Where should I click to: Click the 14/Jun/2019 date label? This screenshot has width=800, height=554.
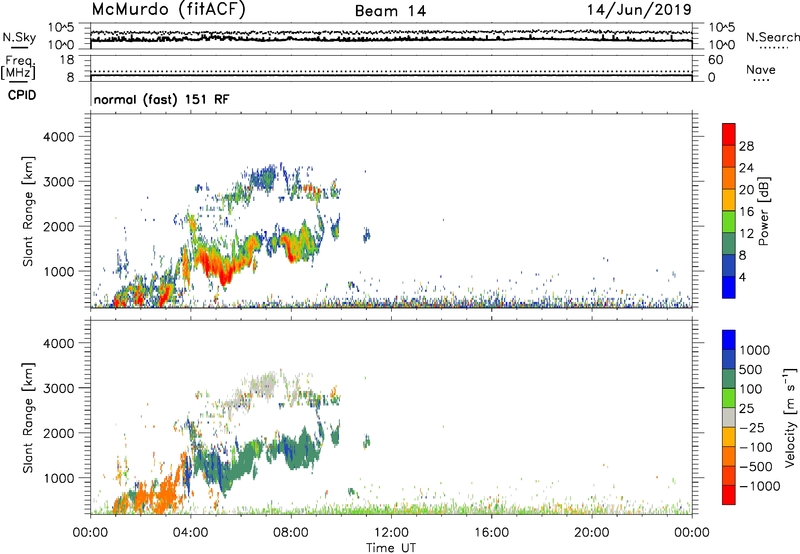tap(639, 10)
